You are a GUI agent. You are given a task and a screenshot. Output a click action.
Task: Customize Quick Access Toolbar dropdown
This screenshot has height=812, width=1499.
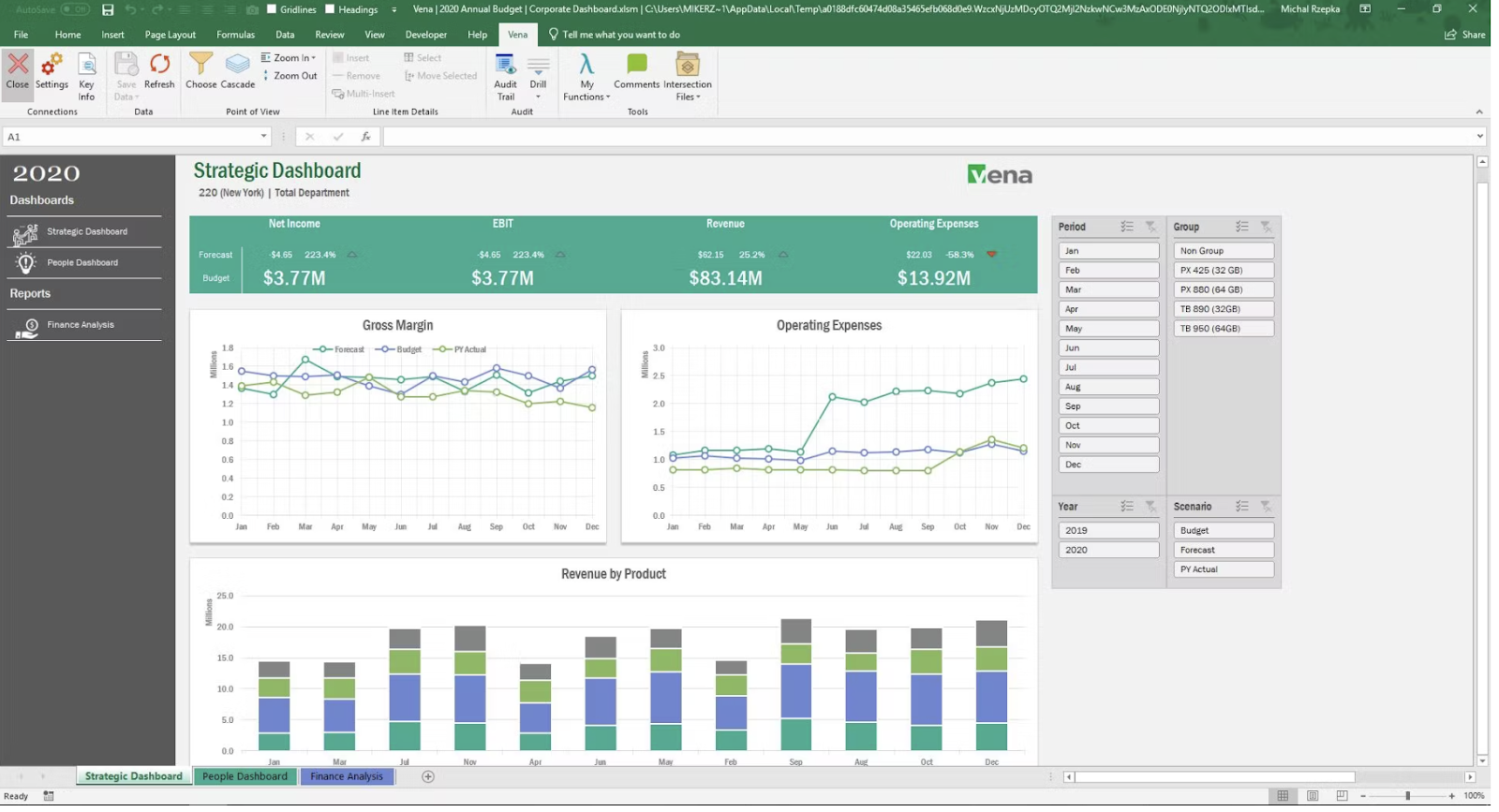393,9
